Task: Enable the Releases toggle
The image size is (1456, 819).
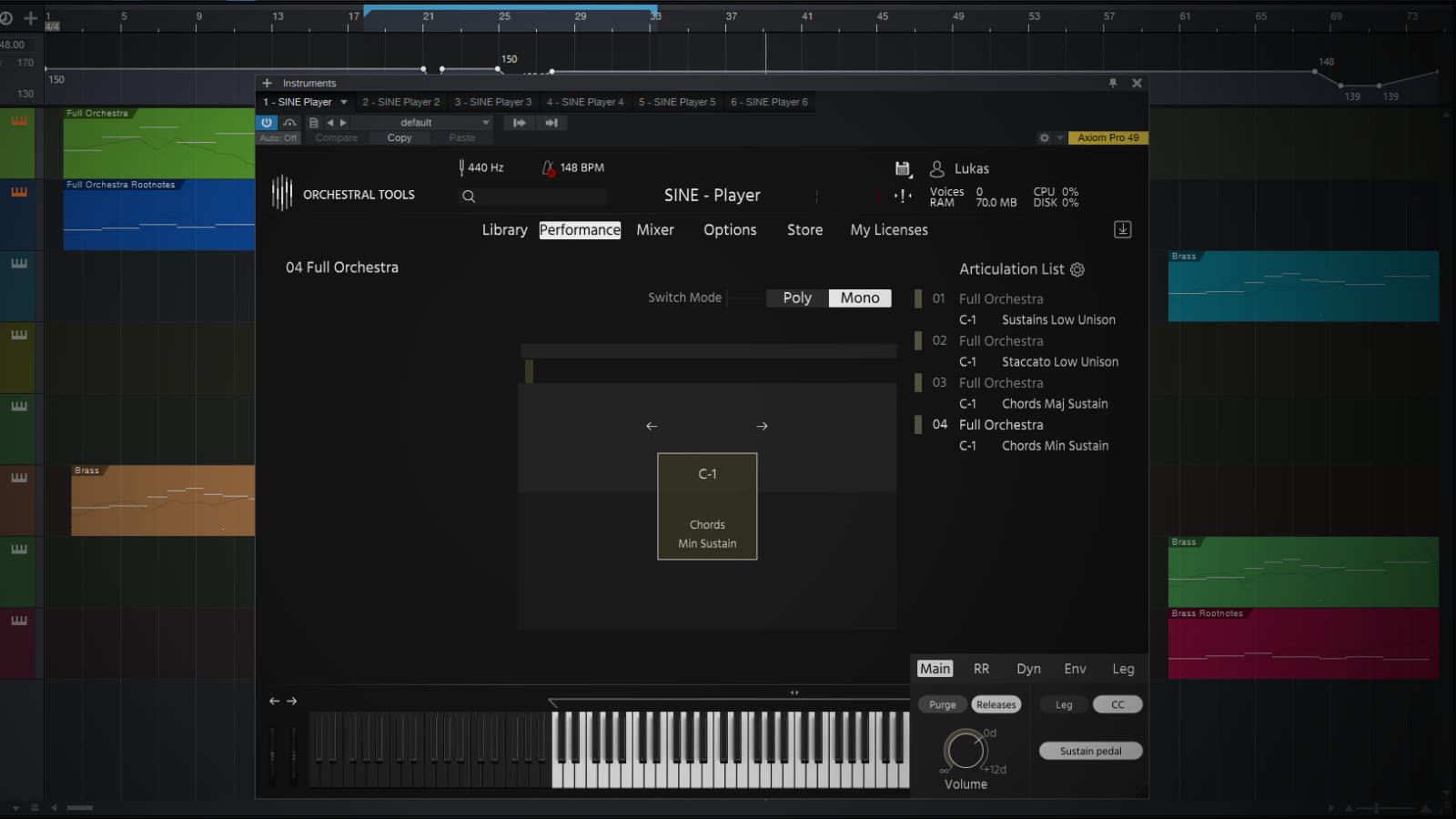Action: pyautogui.click(x=996, y=703)
